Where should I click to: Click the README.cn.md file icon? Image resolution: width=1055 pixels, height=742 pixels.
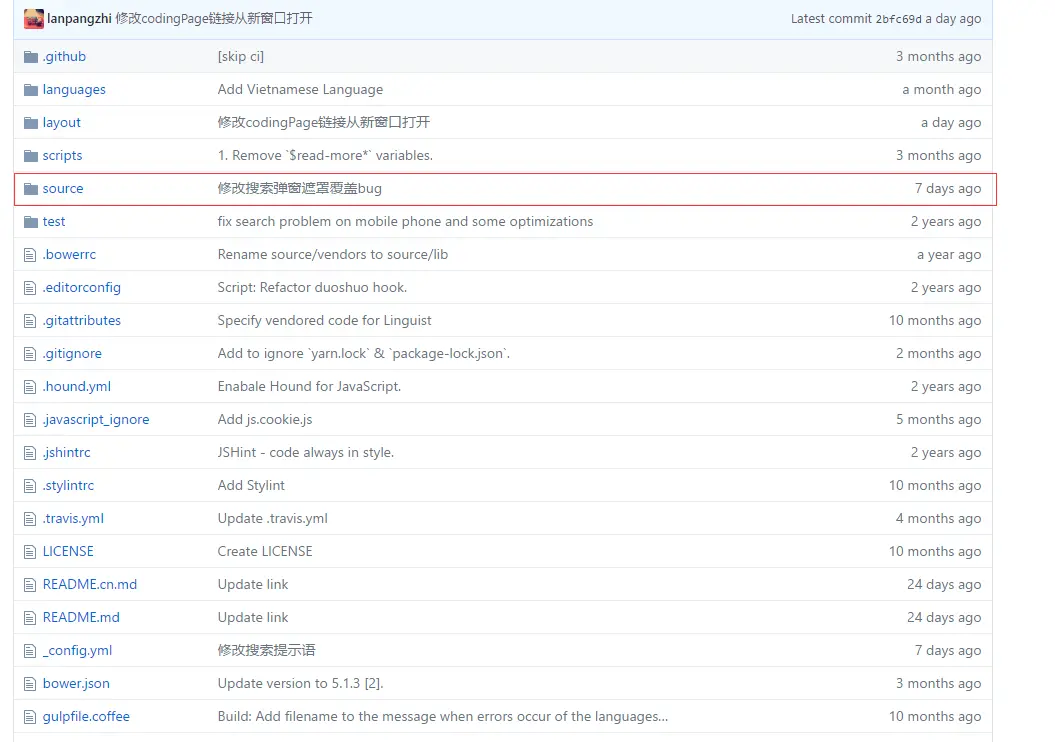[x=30, y=584]
